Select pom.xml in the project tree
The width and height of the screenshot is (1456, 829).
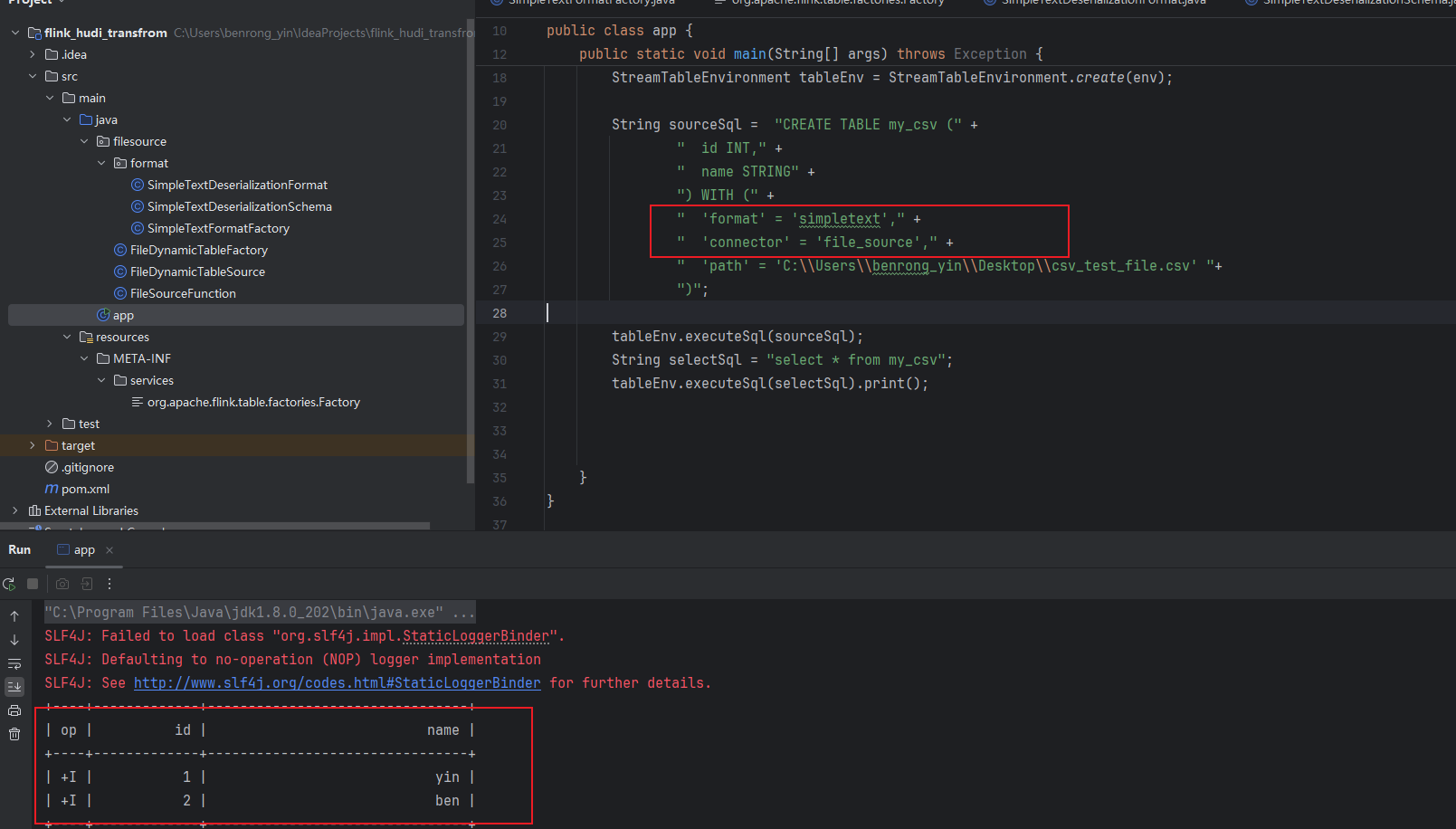coord(83,489)
